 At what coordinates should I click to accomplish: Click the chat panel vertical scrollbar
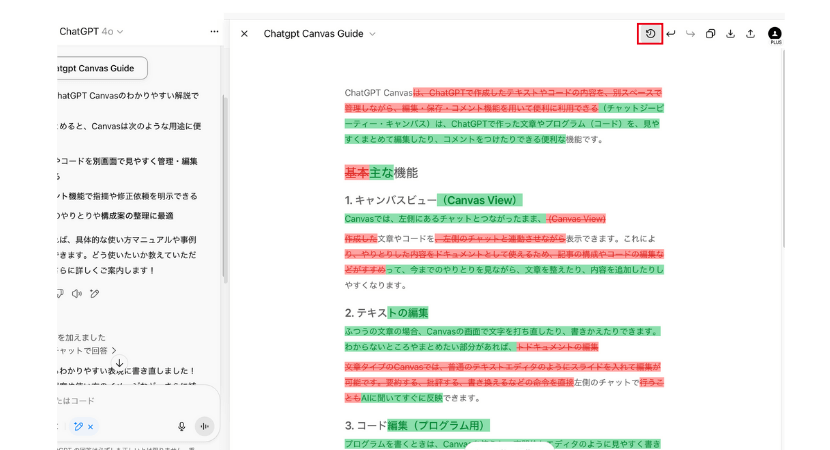224,188
